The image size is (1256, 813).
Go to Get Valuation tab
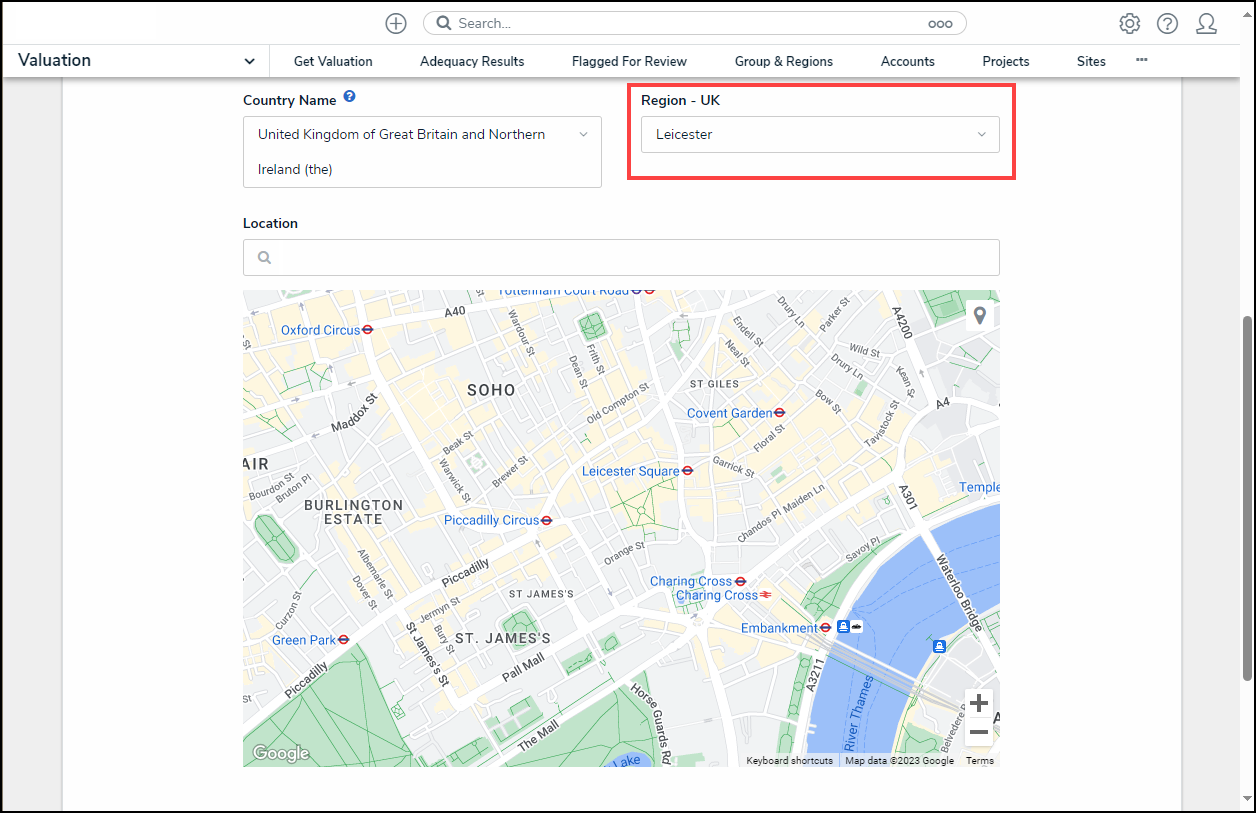[x=333, y=61]
